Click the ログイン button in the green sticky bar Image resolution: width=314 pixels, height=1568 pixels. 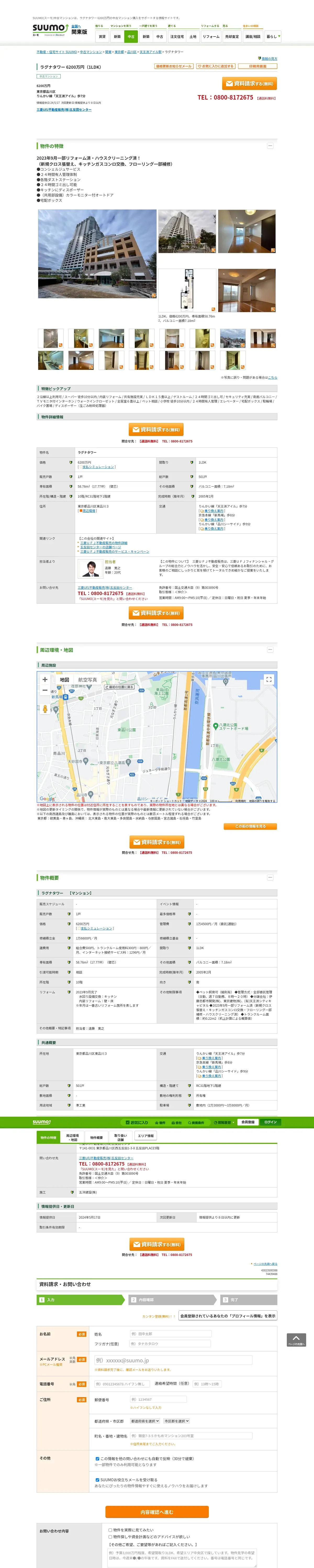[270, 1122]
